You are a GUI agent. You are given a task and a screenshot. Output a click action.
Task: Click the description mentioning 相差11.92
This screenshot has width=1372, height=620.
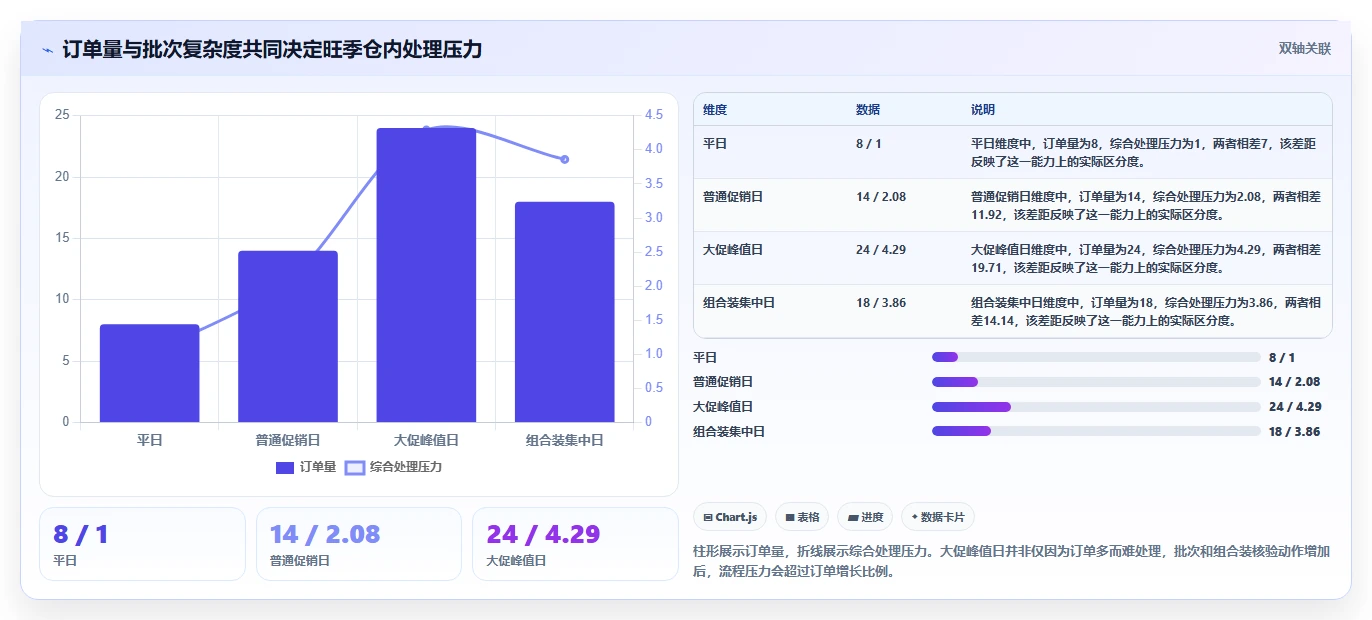[x=1146, y=205]
